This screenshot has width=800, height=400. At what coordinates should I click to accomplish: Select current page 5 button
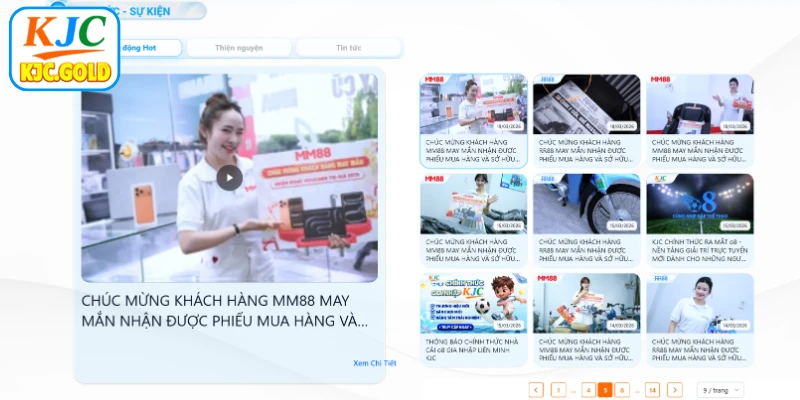[x=605, y=390]
